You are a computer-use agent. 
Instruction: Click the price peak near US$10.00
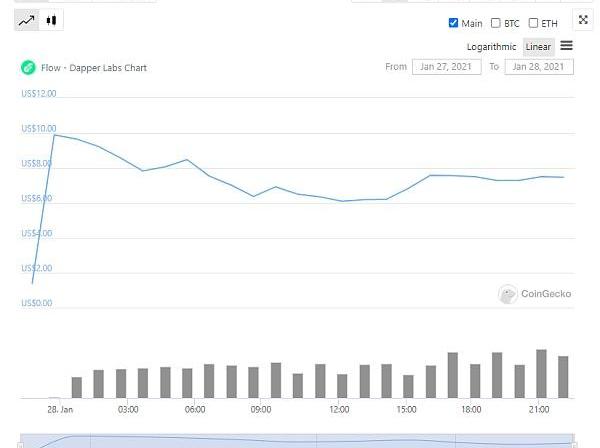(54, 135)
